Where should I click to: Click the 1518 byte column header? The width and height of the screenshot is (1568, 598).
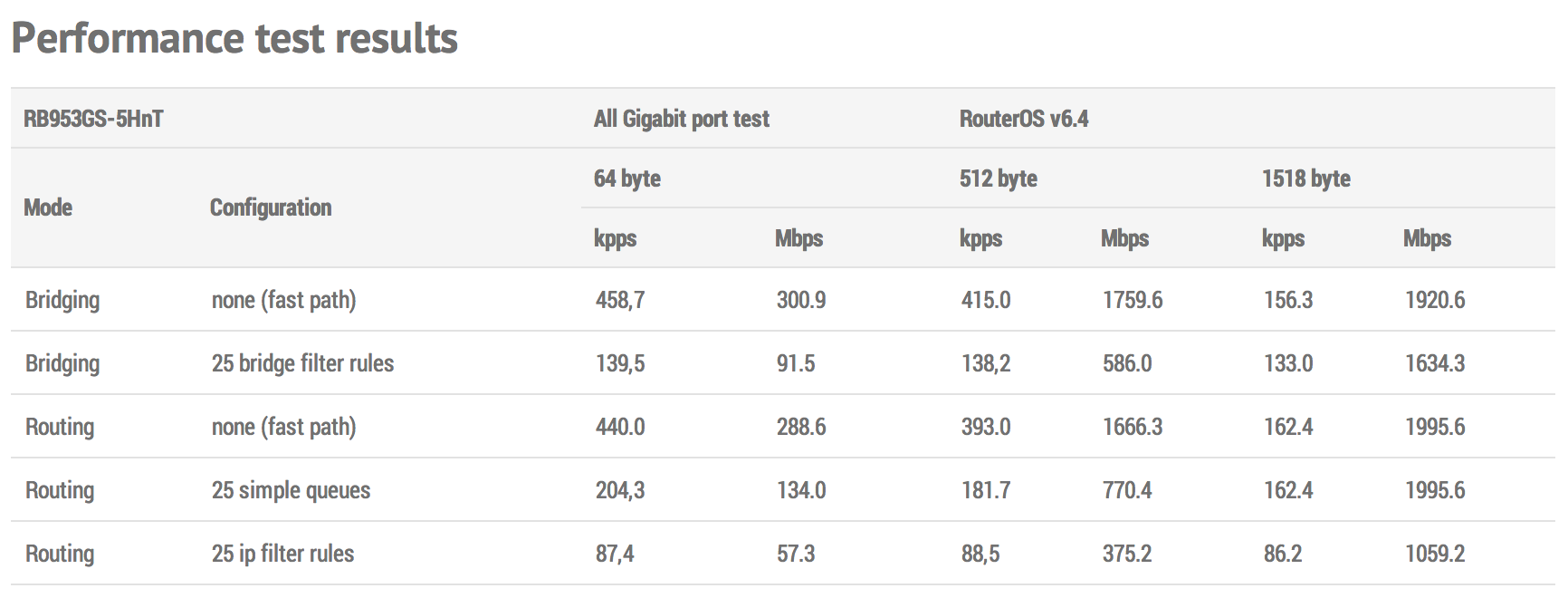click(x=1305, y=178)
